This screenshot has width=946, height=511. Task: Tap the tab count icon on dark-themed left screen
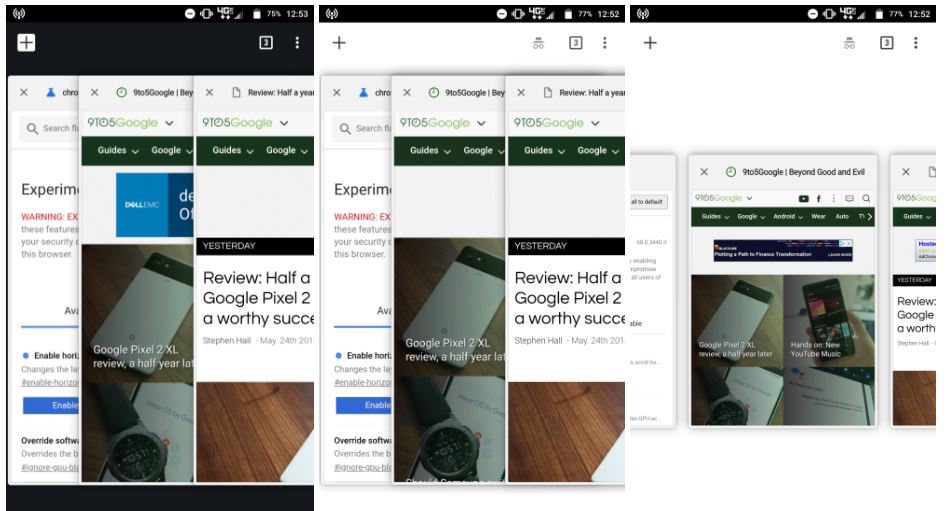(x=266, y=42)
